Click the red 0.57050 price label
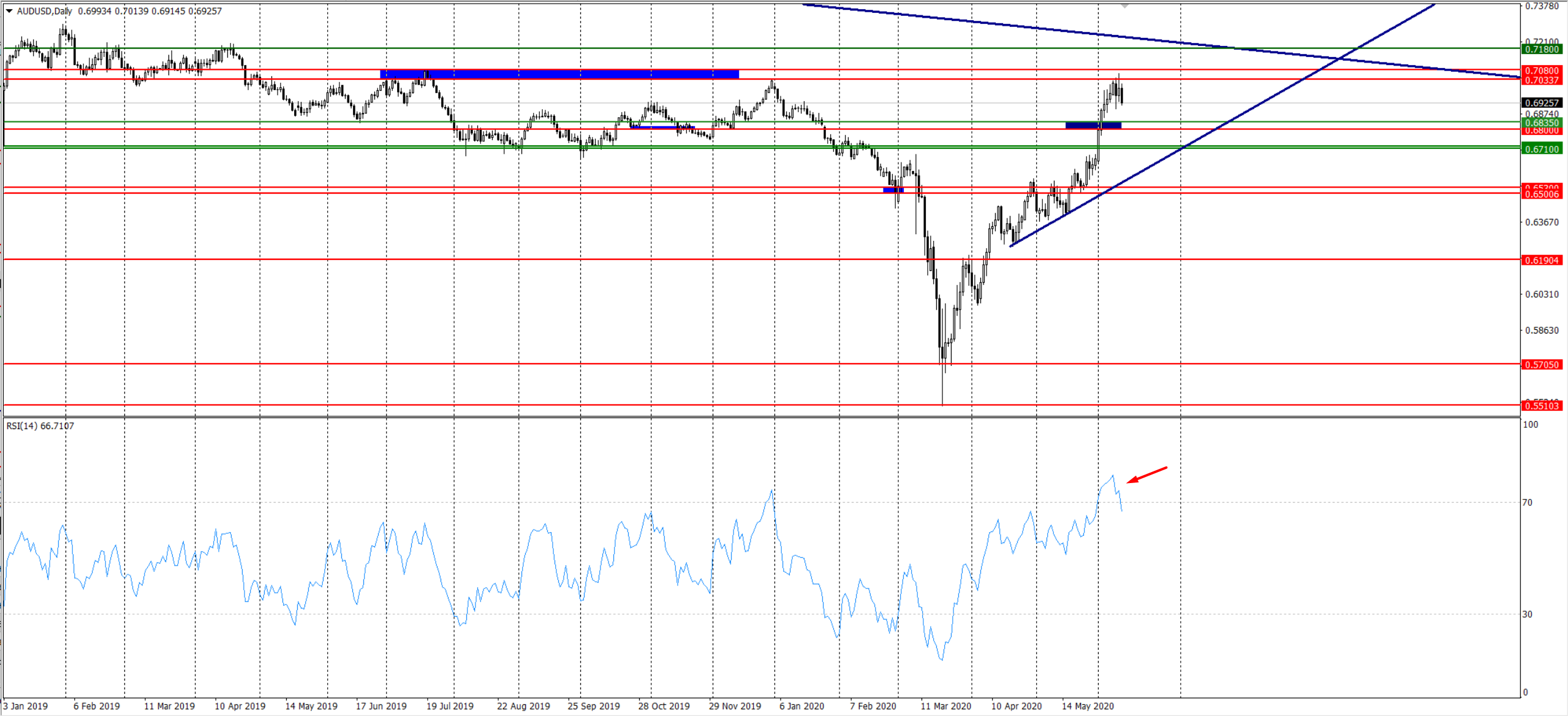Viewport: 1568px width, 716px height. click(x=1542, y=365)
